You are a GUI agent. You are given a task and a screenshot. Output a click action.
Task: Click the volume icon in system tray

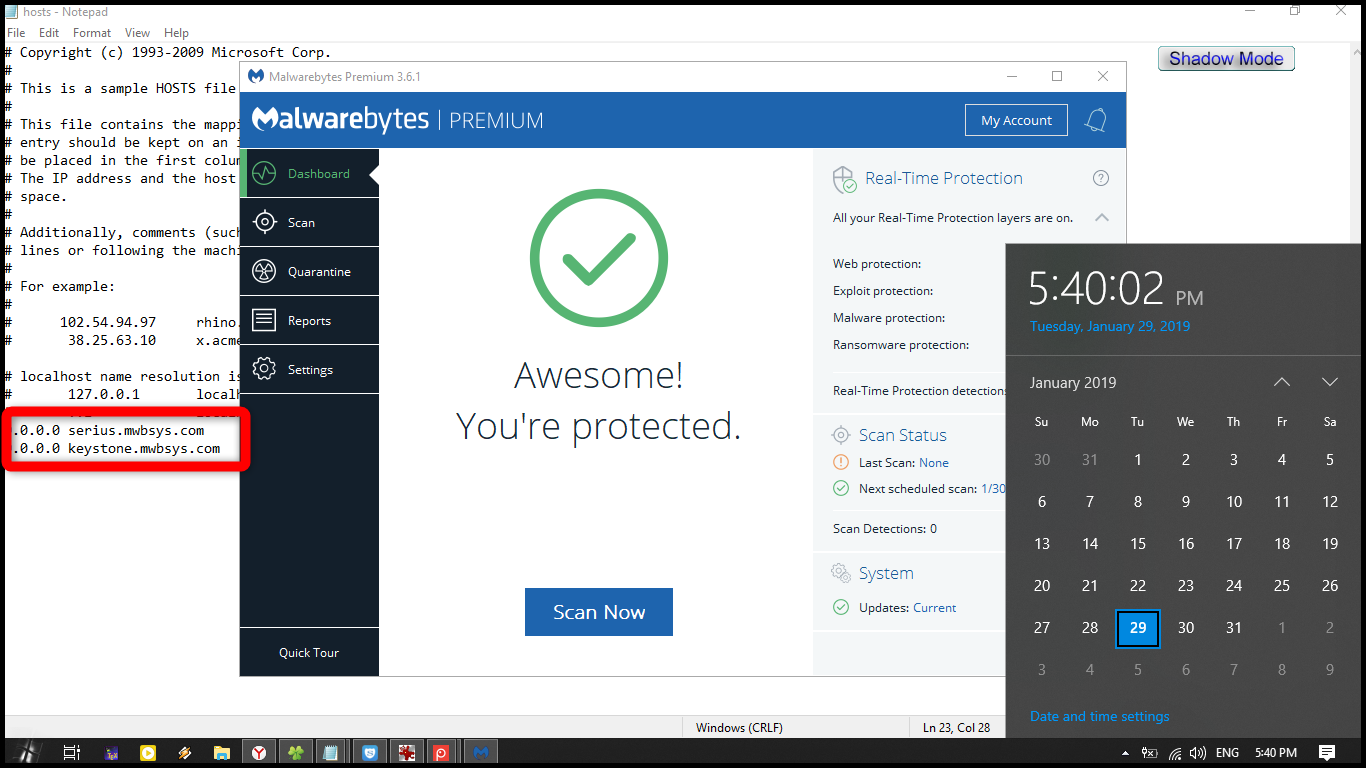click(1198, 753)
